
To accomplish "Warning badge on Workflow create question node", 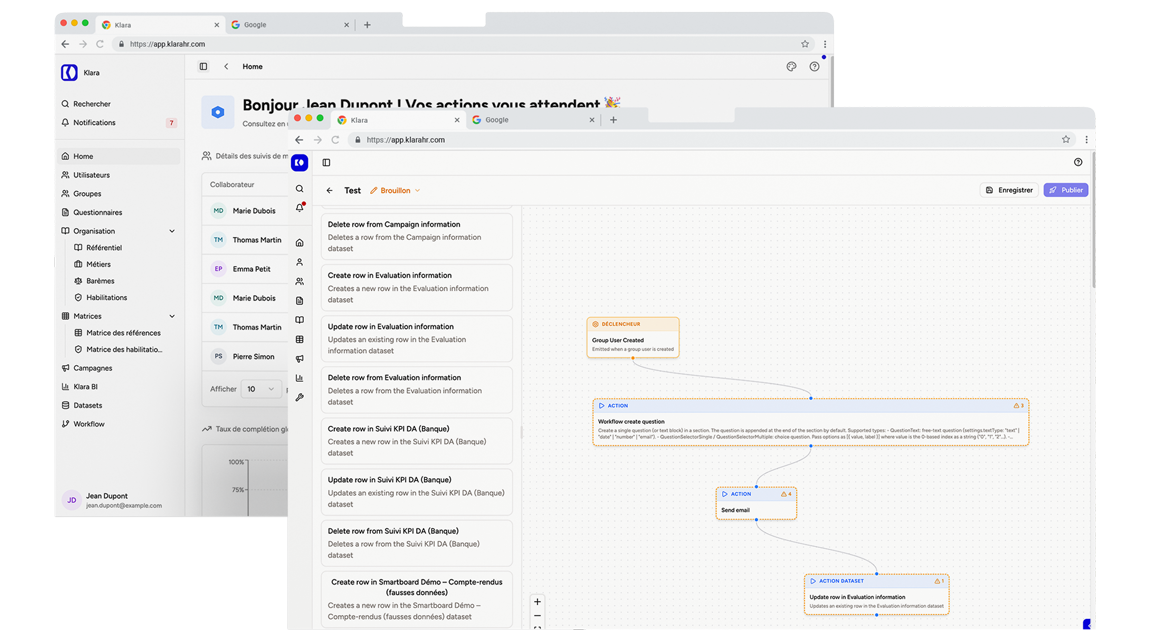I will pos(1019,406).
